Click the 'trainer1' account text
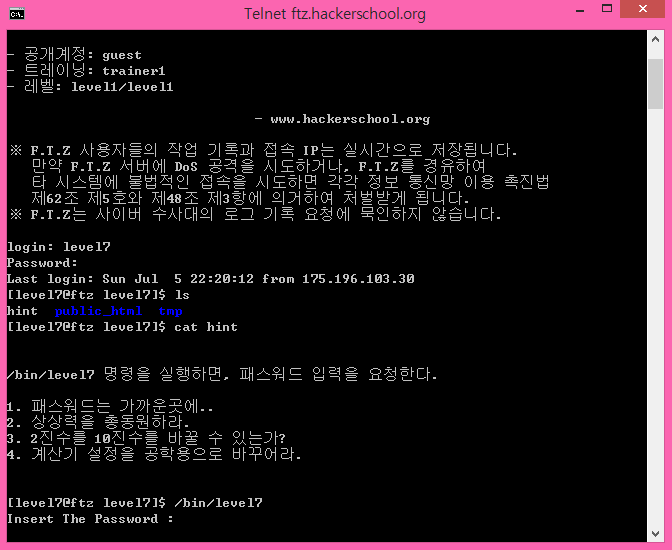This screenshot has width=672, height=550. (134, 71)
